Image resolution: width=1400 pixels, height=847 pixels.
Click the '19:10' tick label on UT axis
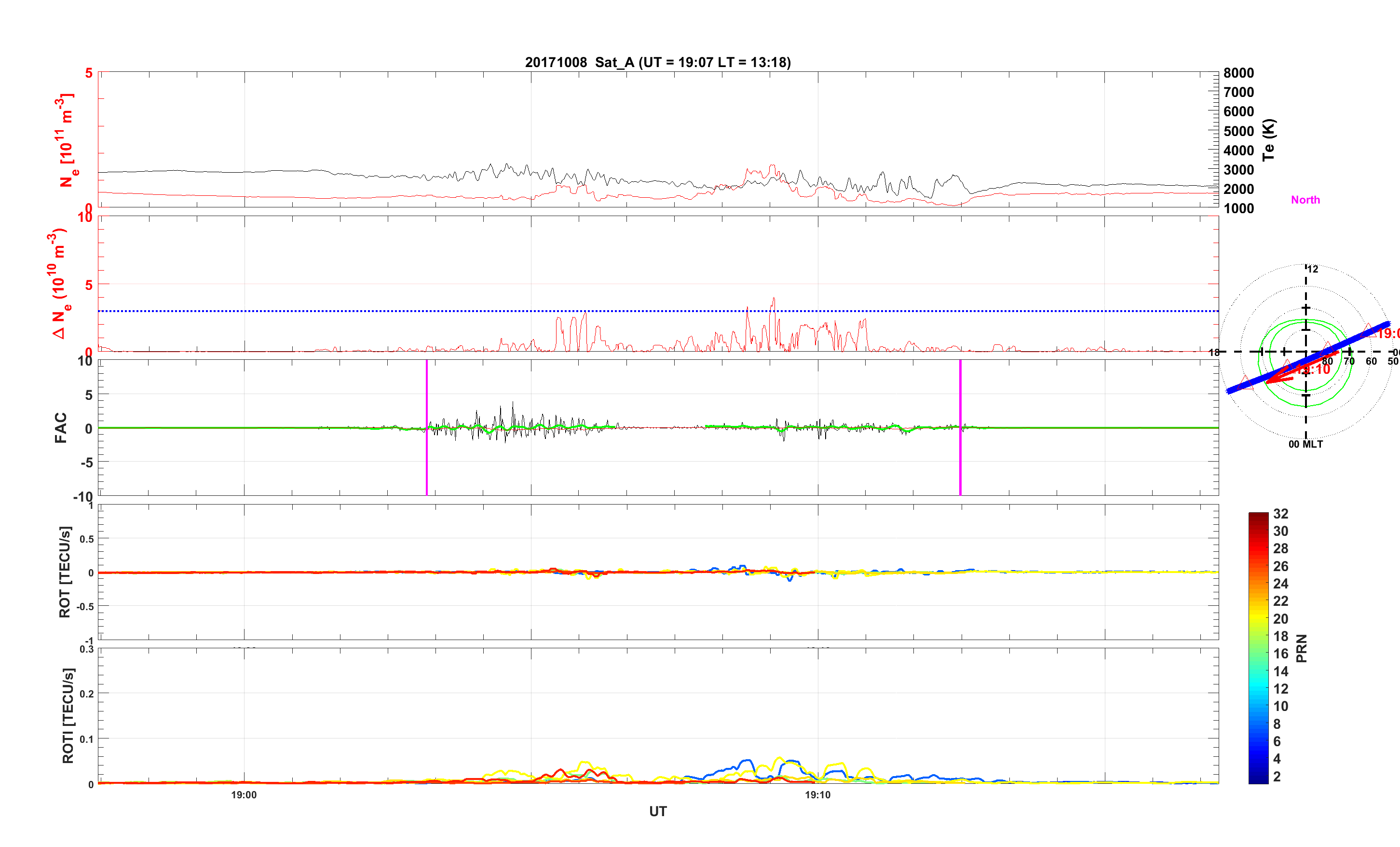pos(817,795)
